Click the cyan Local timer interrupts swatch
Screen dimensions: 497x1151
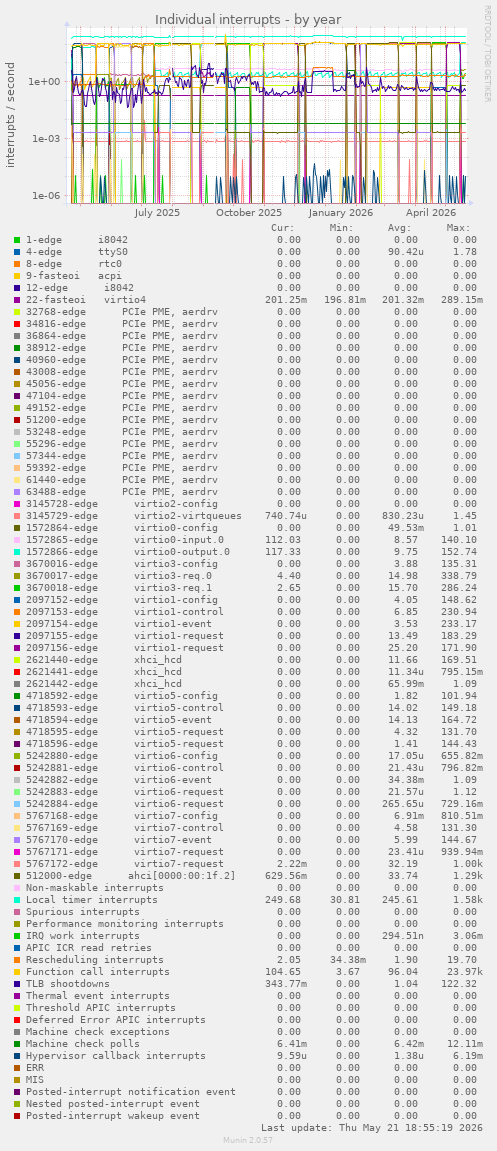(17, 900)
